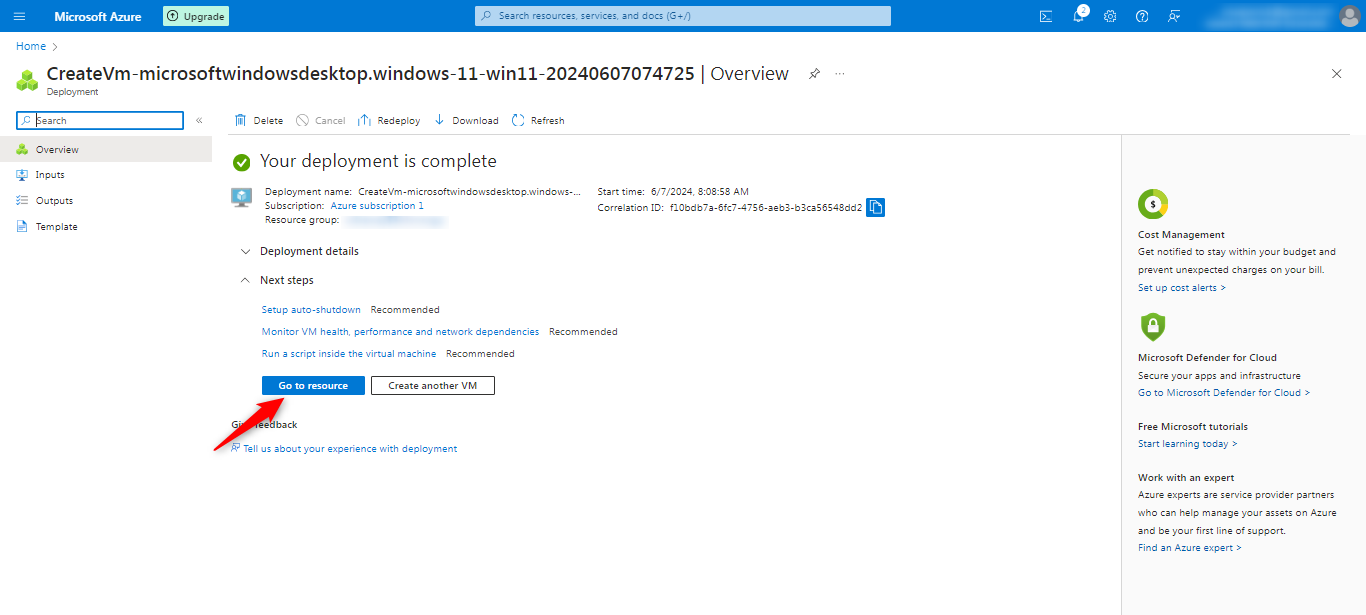
Task: Open the more options ellipsis beside title
Action: (x=840, y=74)
